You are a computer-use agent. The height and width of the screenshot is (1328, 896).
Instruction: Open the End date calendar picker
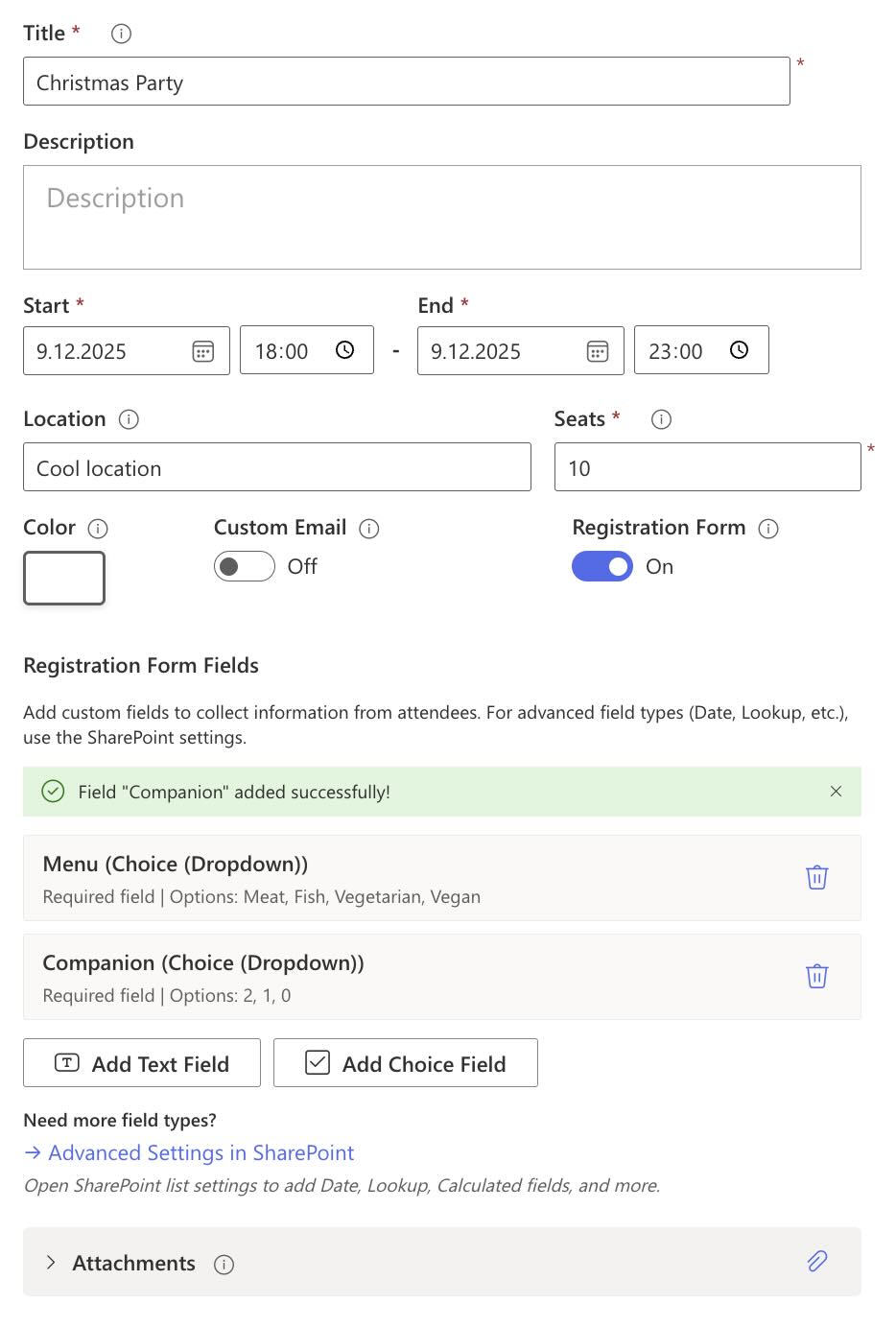tap(597, 351)
